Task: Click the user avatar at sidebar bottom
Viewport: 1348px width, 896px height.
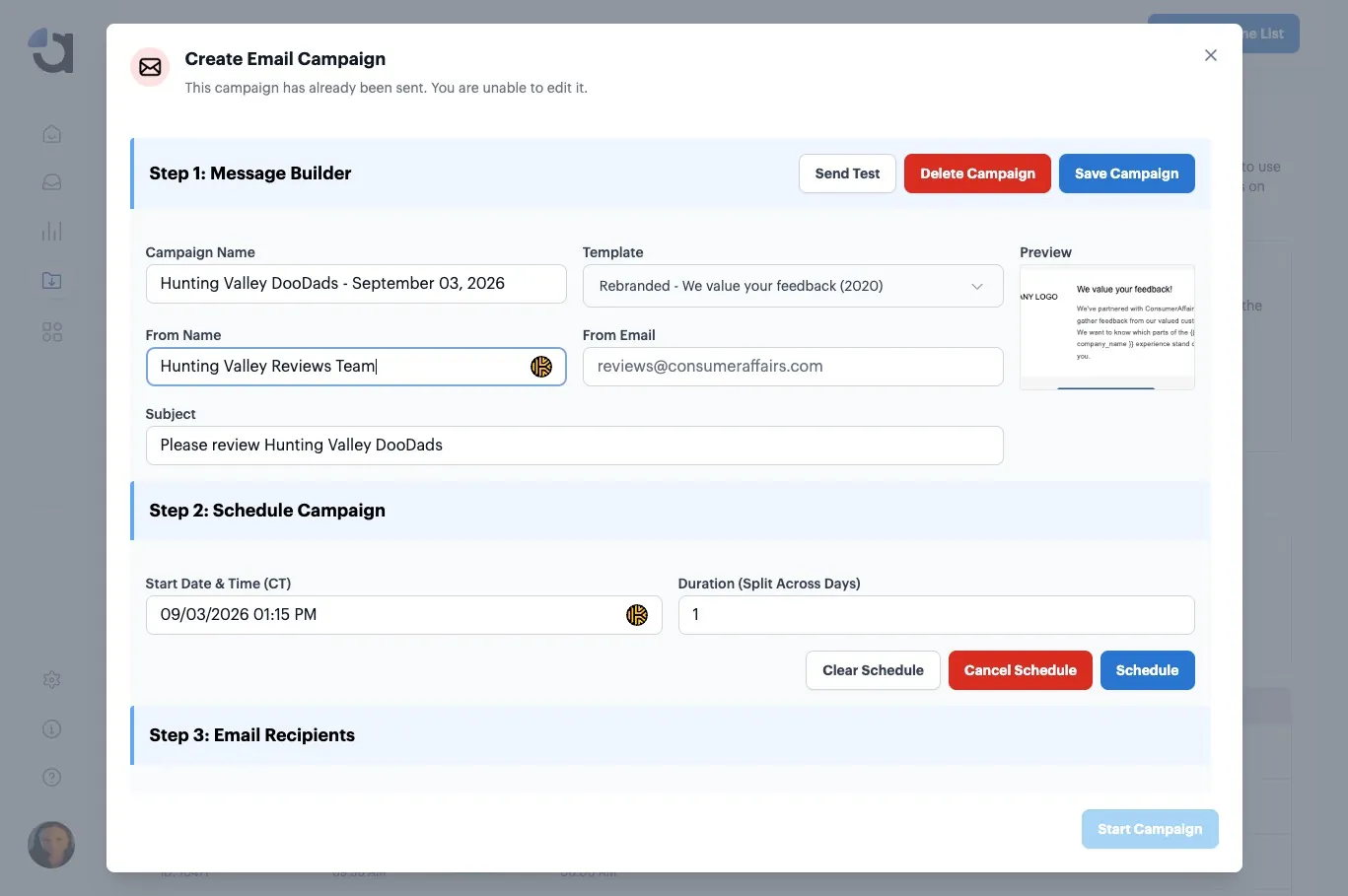Action: pyautogui.click(x=51, y=845)
